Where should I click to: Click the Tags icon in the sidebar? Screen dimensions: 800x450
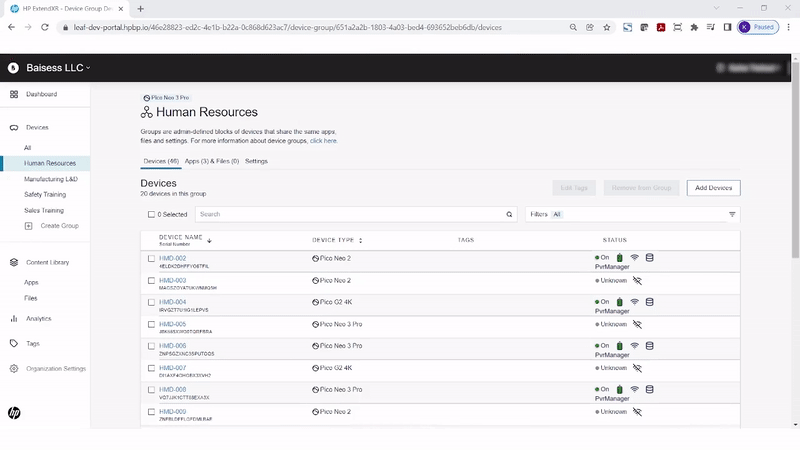14,343
